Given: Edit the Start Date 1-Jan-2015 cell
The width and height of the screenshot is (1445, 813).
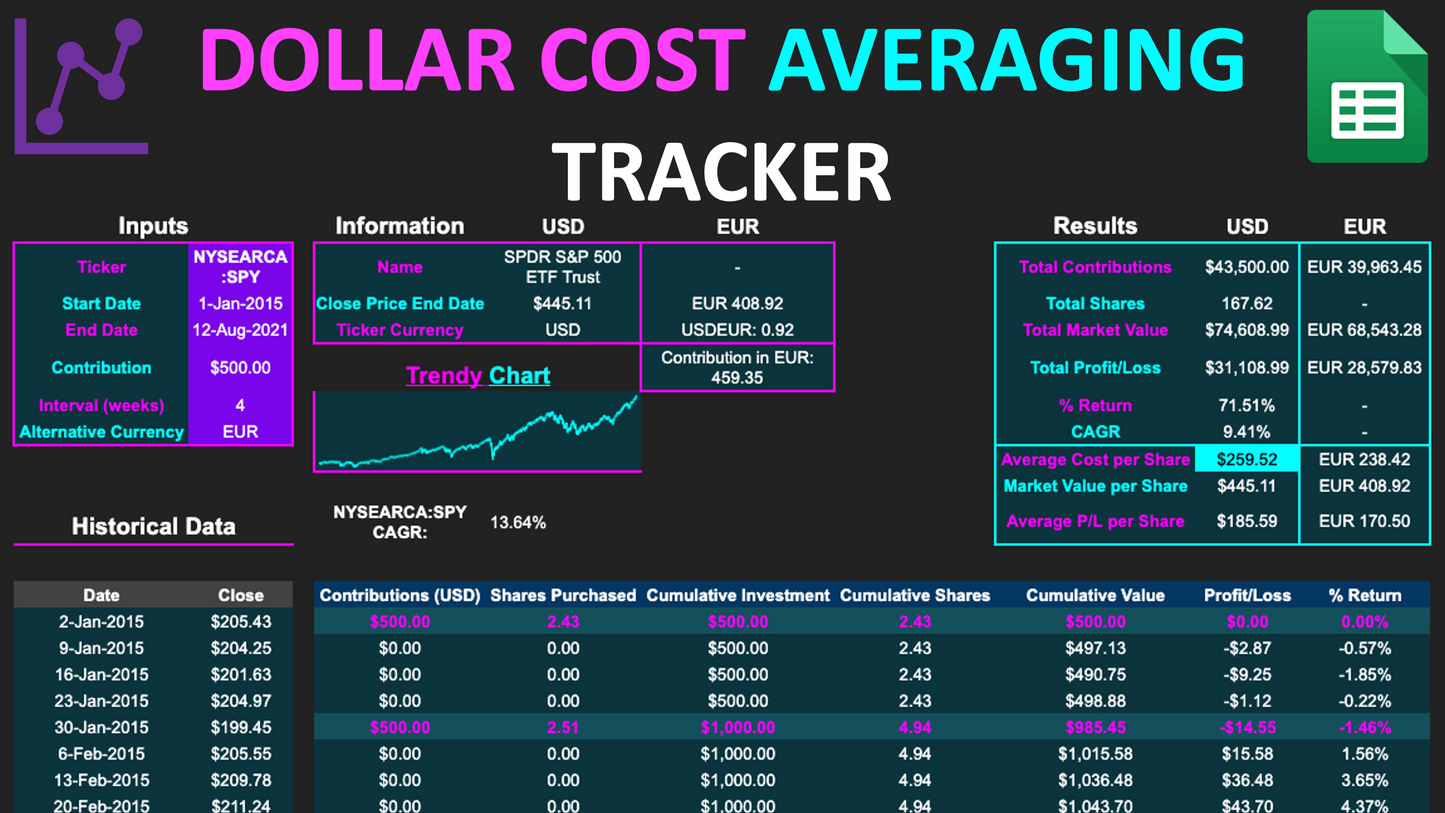Looking at the screenshot, I should [239, 304].
